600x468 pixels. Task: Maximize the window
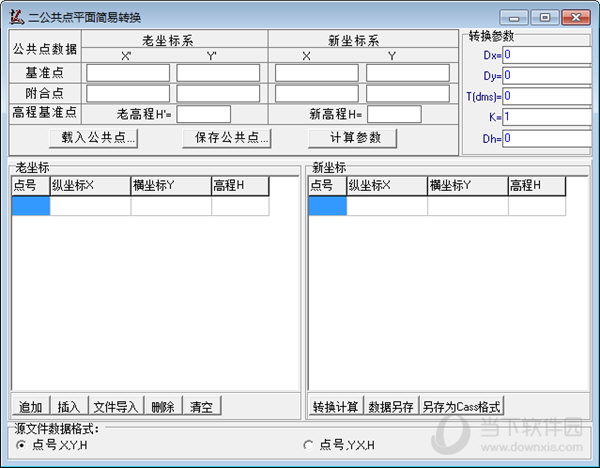tap(545, 18)
